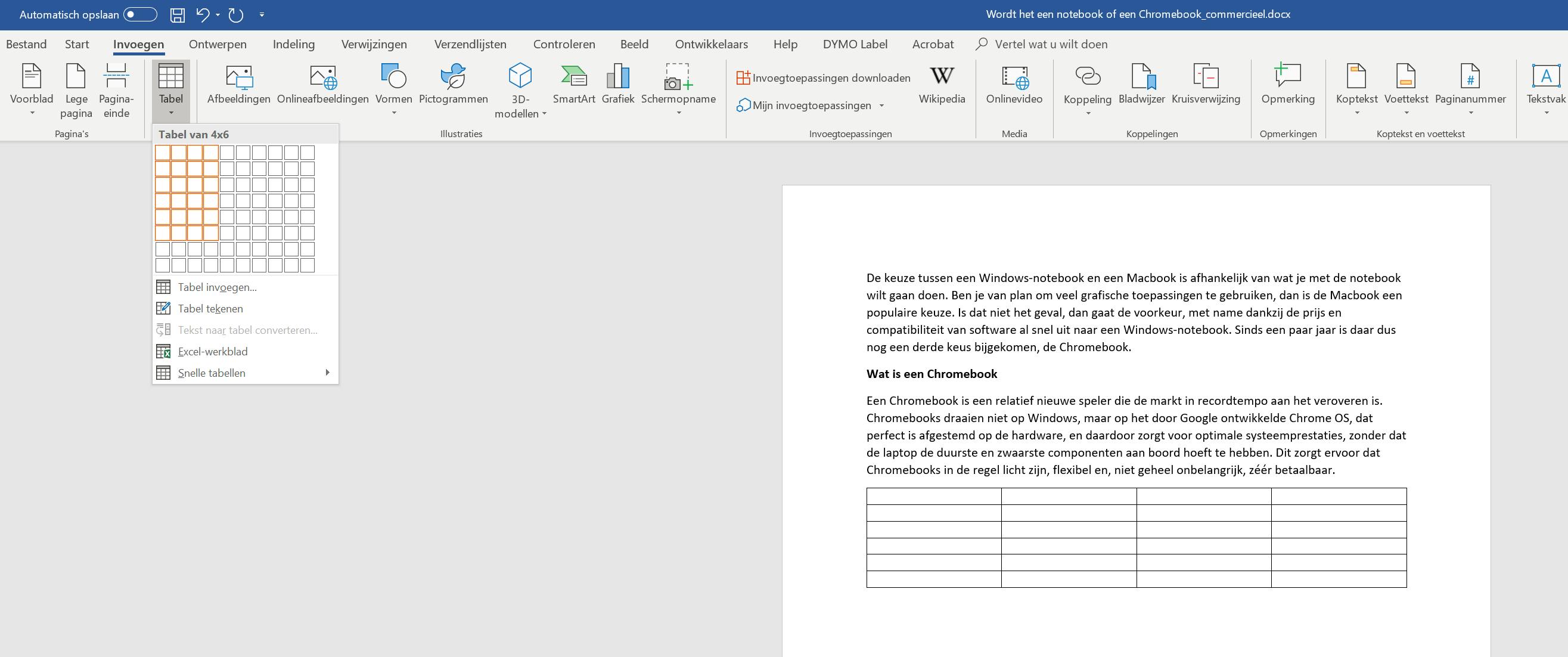Click Invoegtoepassingen downloaden button
Screen dimensions: 1568x657
(823, 78)
